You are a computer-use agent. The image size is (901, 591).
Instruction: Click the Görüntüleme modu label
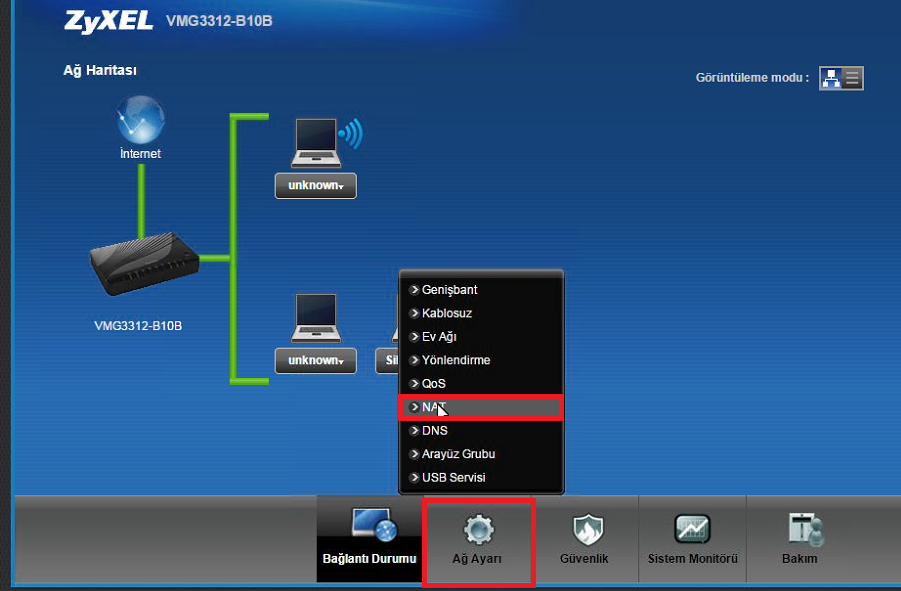[x=752, y=78]
